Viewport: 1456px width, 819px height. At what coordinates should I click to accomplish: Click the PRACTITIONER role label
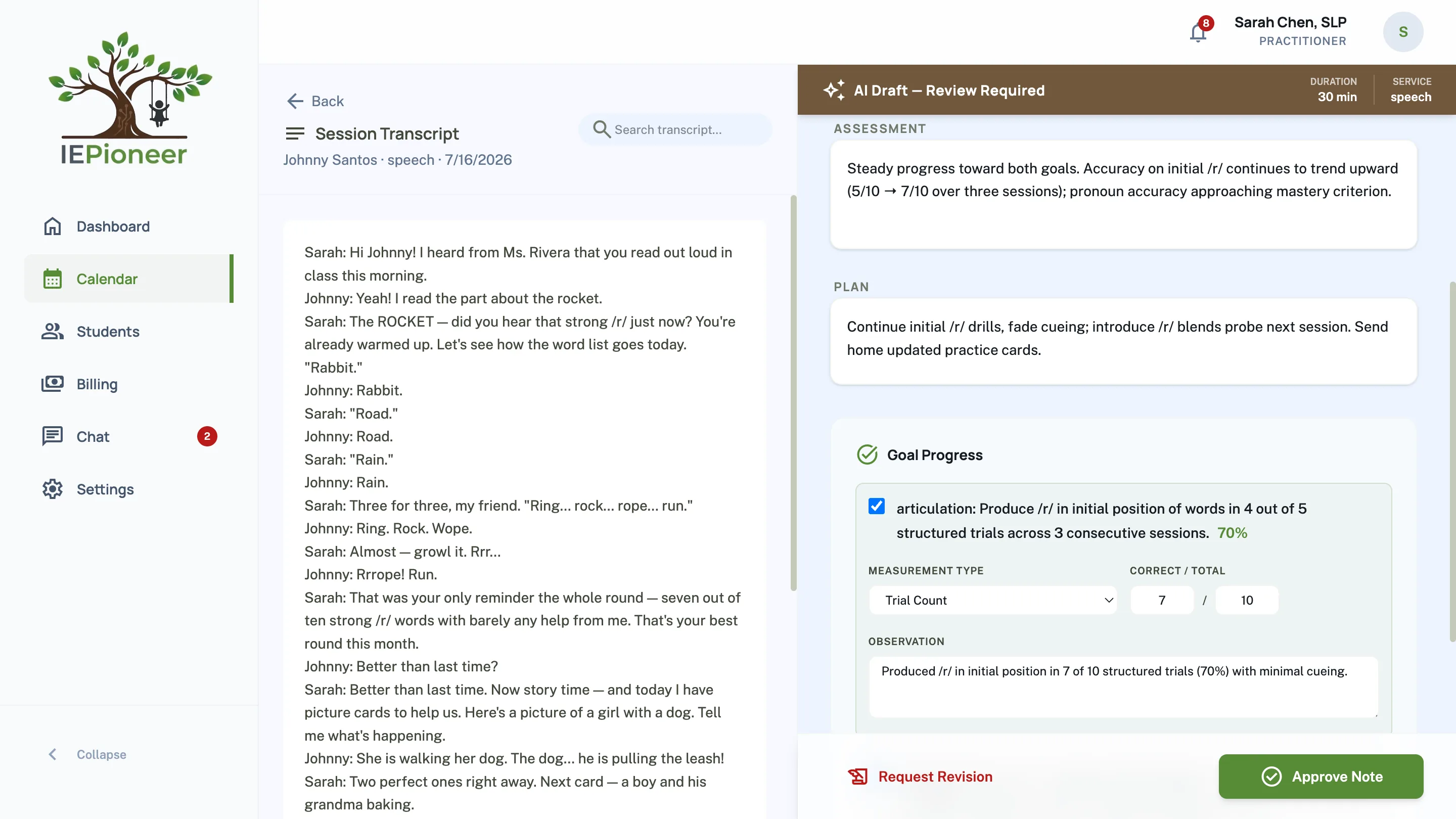point(1302,41)
